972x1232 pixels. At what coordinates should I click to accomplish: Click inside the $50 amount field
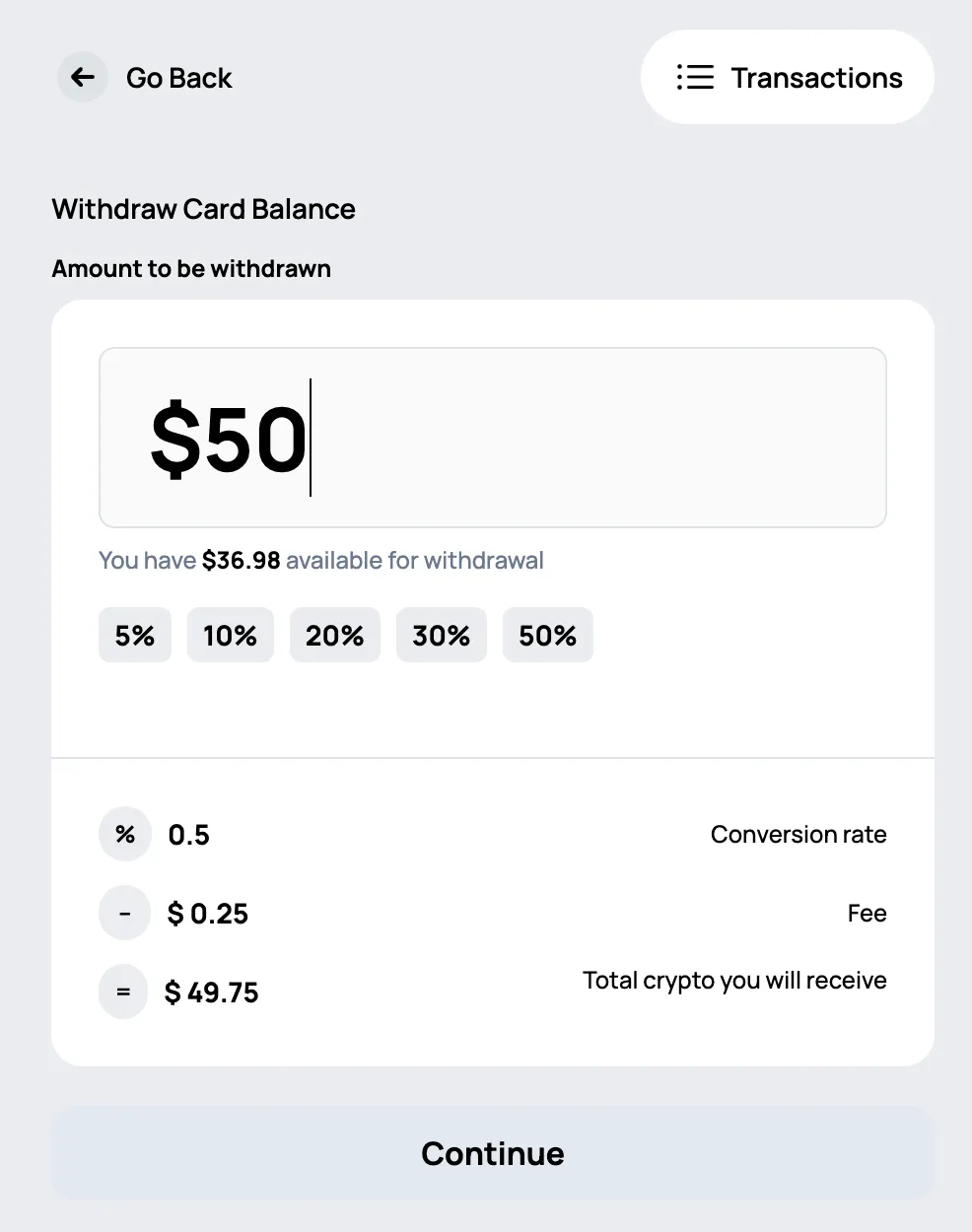pos(492,438)
